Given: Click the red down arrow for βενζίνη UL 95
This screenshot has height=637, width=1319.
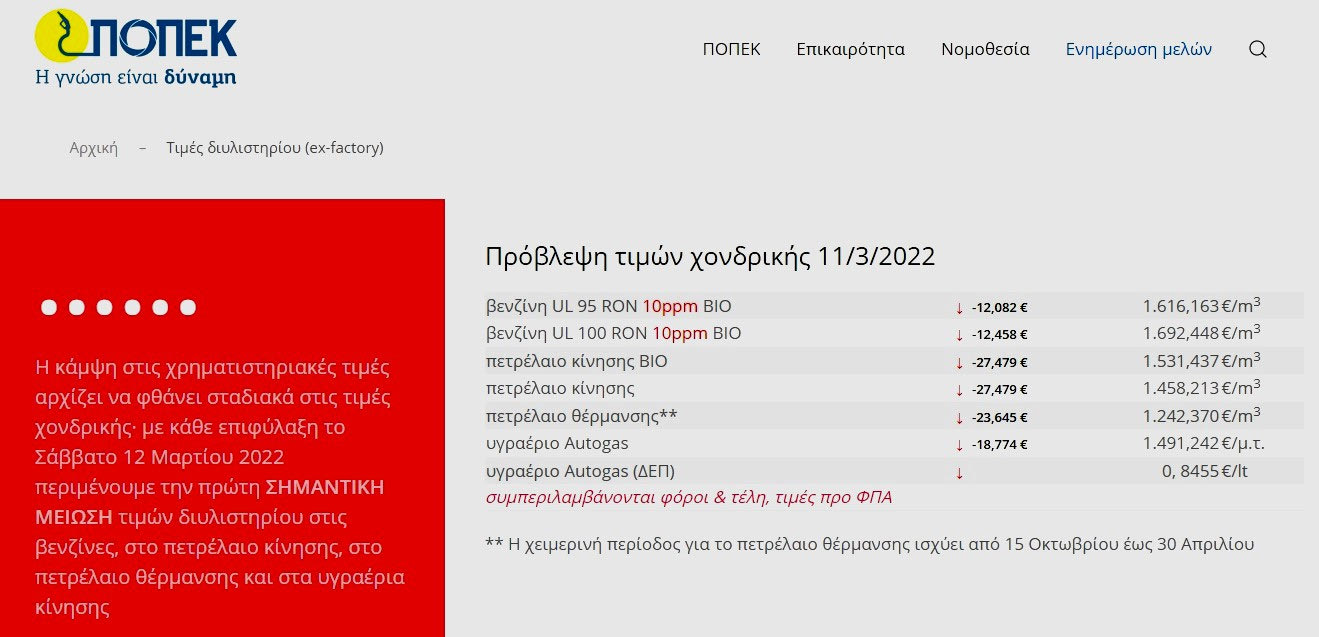Looking at the screenshot, I should (959, 307).
